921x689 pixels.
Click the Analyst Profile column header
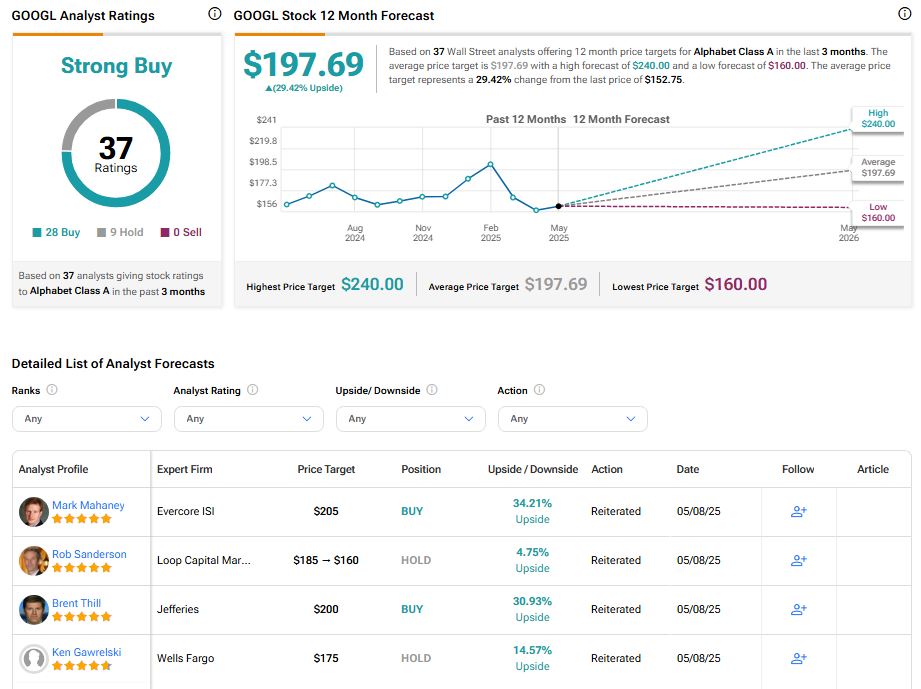[x=53, y=469]
